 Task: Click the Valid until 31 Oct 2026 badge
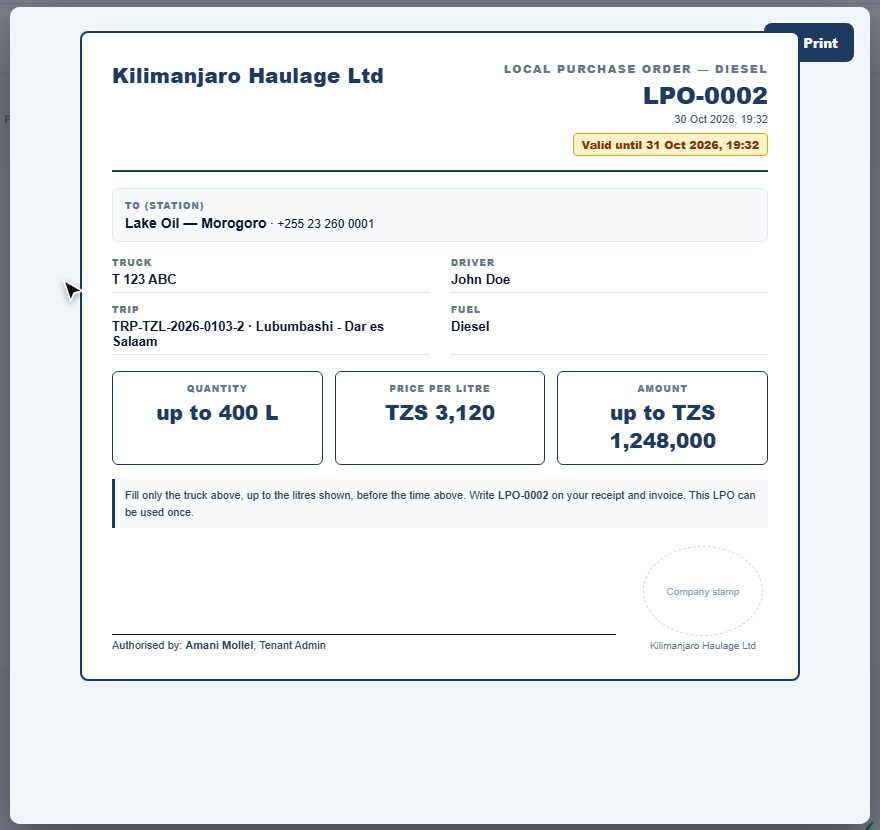point(670,145)
